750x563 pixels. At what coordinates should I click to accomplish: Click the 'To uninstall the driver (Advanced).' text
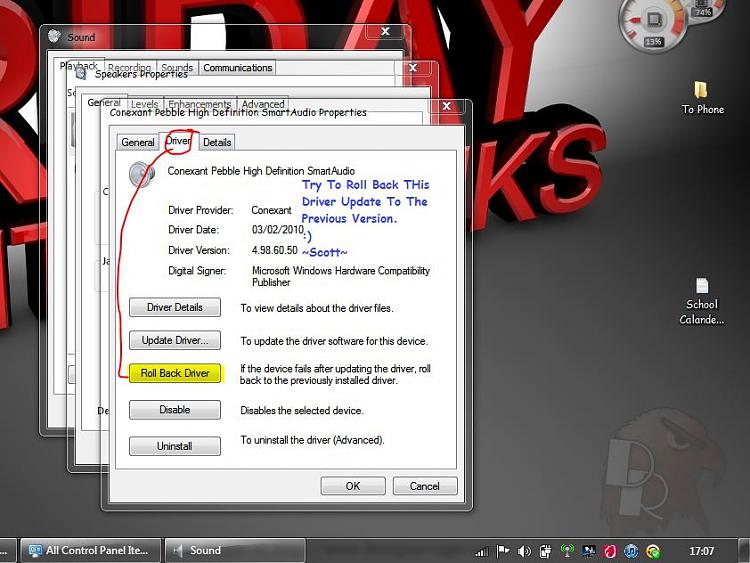(x=312, y=440)
